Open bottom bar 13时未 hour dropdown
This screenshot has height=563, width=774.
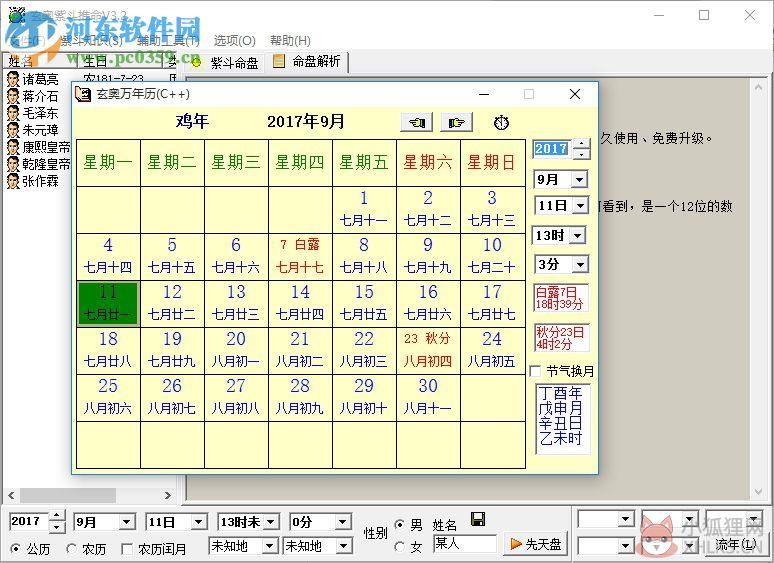[x=271, y=522]
